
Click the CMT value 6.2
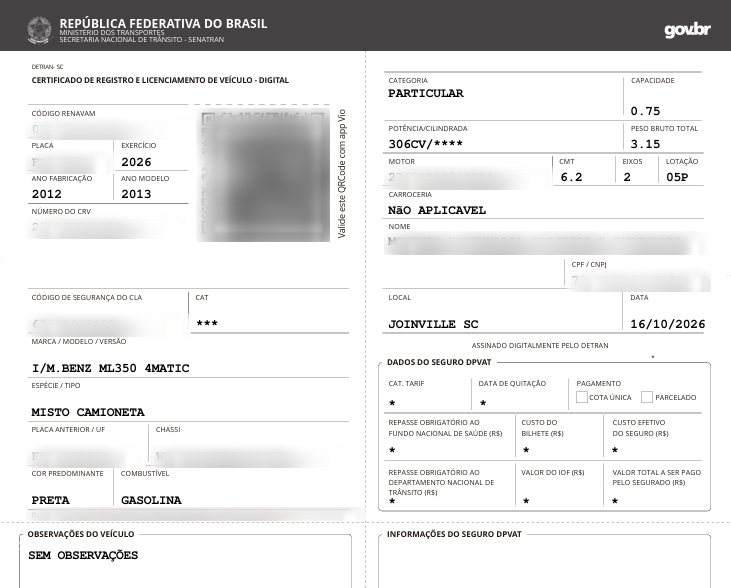pos(571,177)
